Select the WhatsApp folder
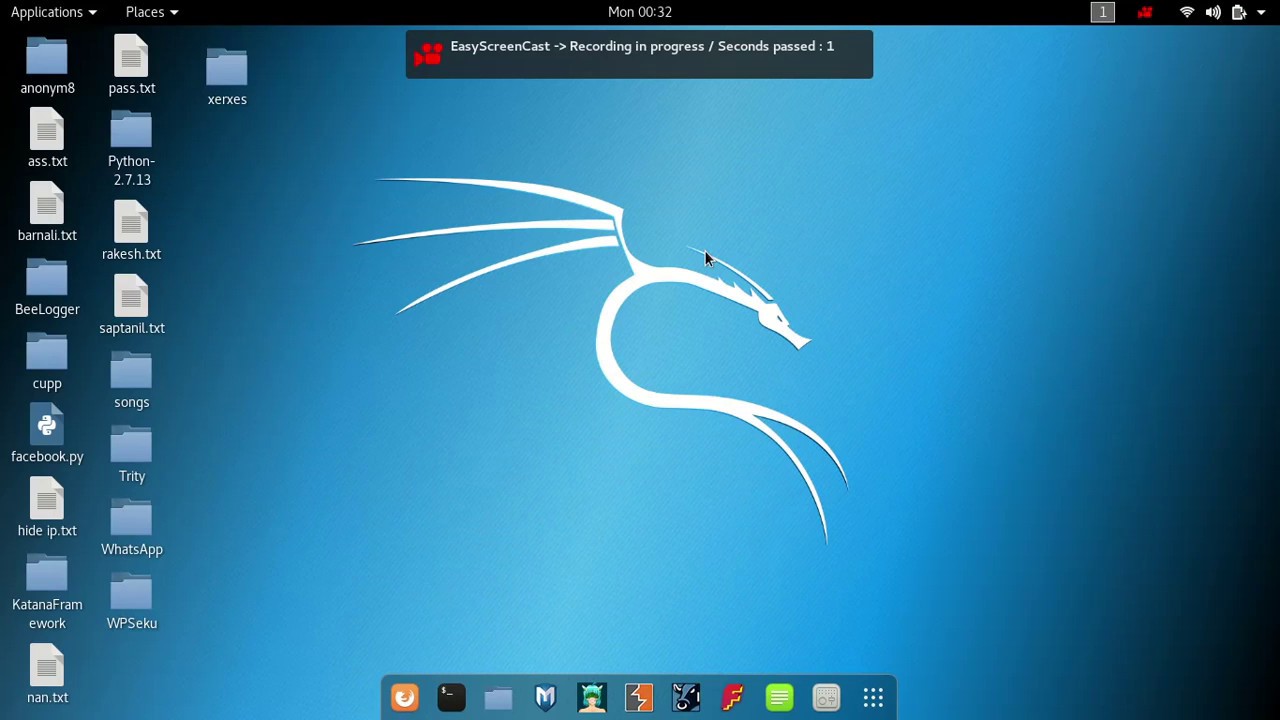Viewport: 1280px width, 720px height. click(x=132, y=528)
